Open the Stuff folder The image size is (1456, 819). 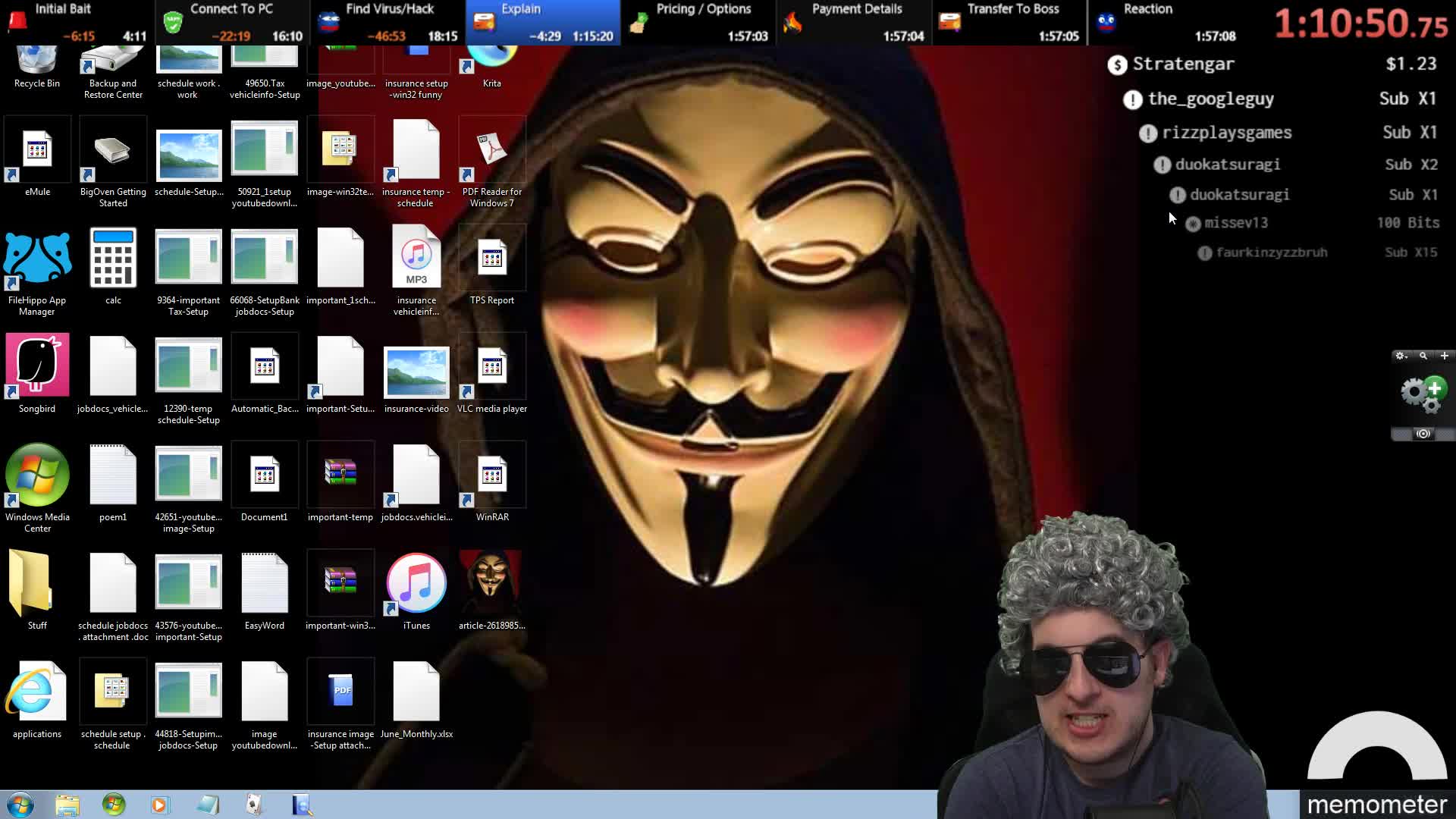pyautogui.click(x=30, y=584)
